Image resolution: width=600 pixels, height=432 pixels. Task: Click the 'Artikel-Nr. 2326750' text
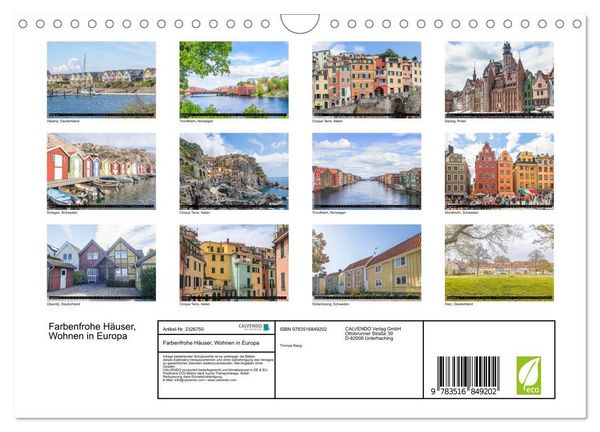click(x=183, y=329)
